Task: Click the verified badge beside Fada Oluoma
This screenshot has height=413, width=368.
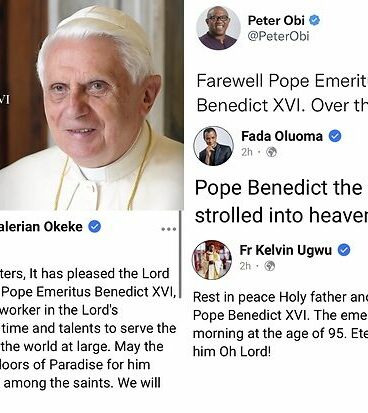Action: tap(335, 136)
